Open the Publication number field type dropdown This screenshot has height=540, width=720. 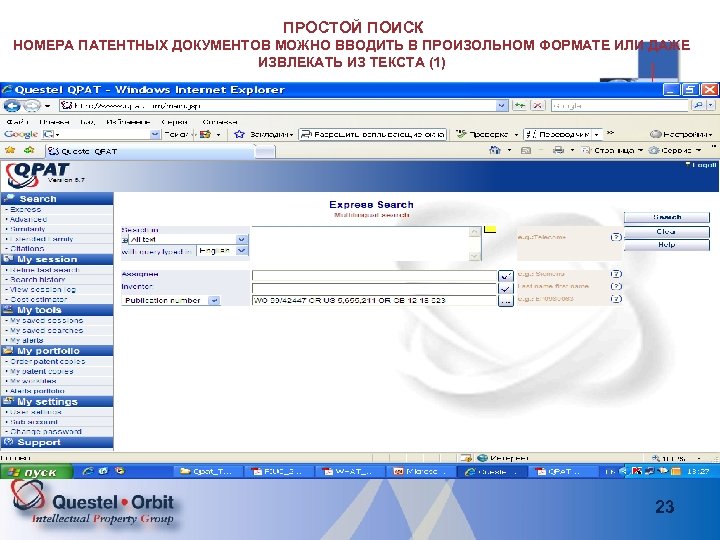(214, 300)
